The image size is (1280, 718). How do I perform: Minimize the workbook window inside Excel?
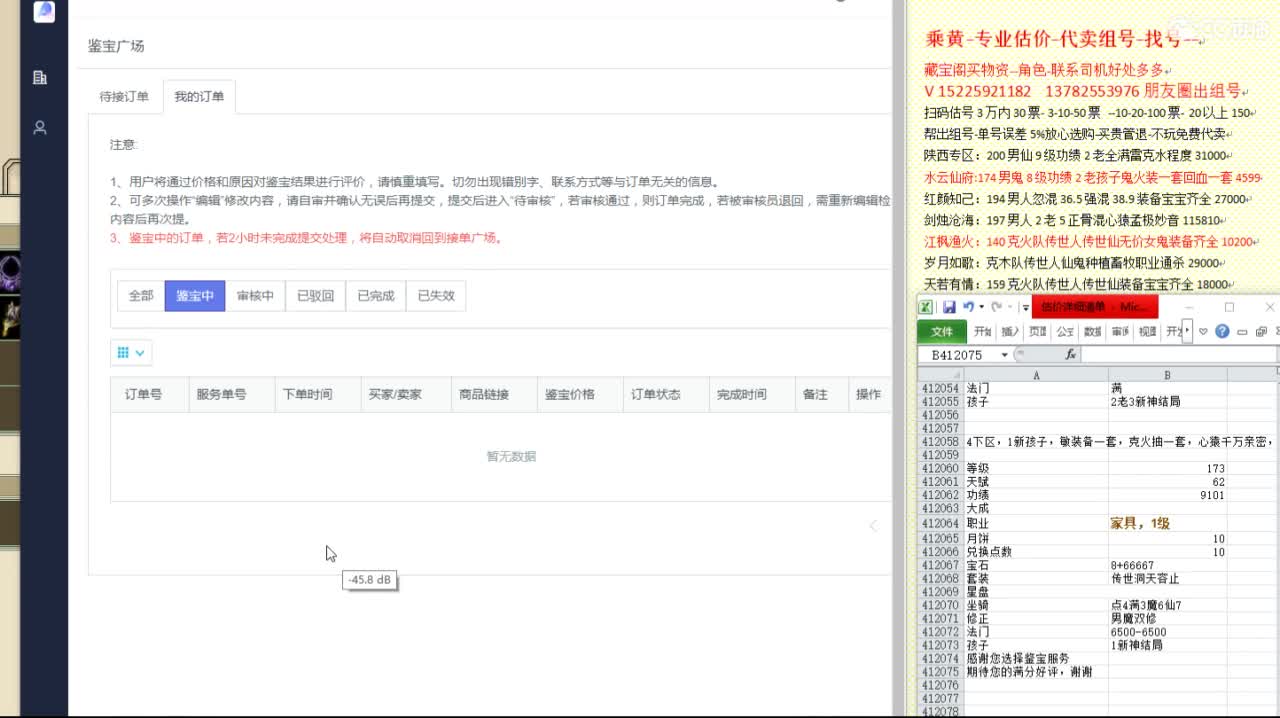(1242, 332)
